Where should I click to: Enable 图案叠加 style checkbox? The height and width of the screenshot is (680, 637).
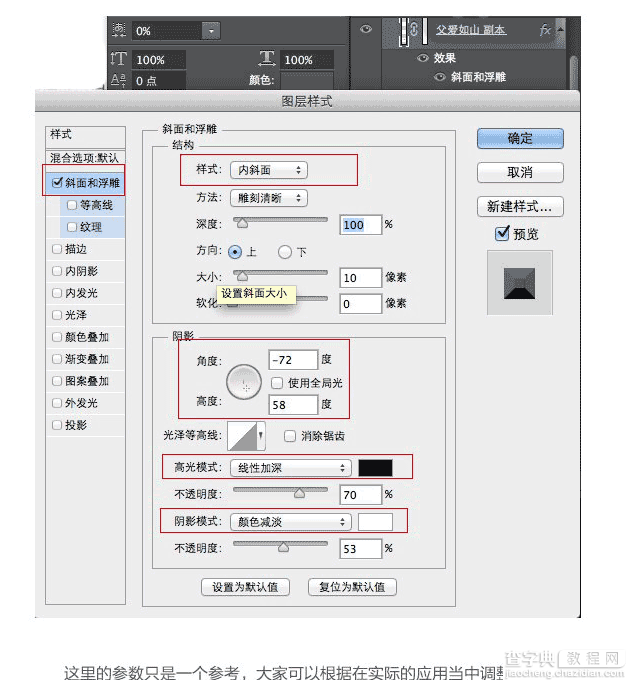57,381
